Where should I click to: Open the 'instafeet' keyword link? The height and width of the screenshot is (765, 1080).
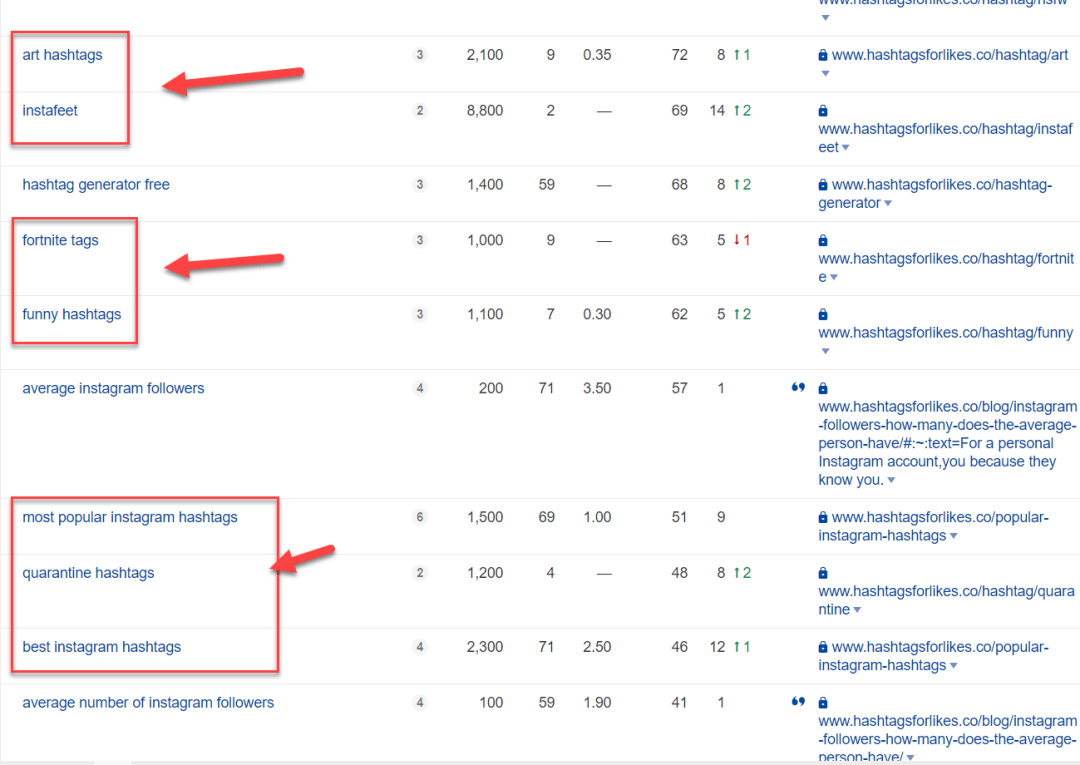point(50,111)
